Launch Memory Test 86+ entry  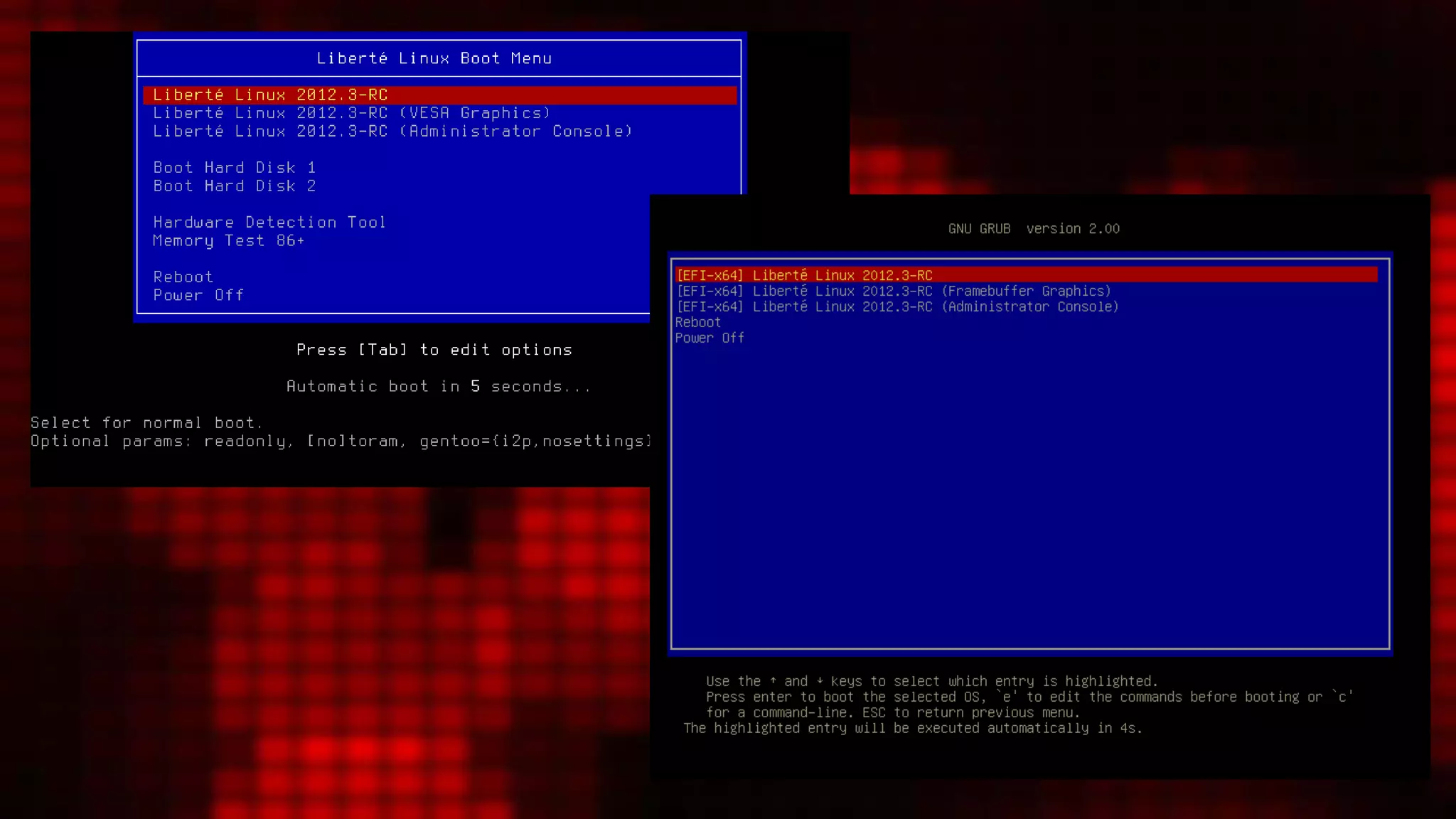click(x=228, y=241)
